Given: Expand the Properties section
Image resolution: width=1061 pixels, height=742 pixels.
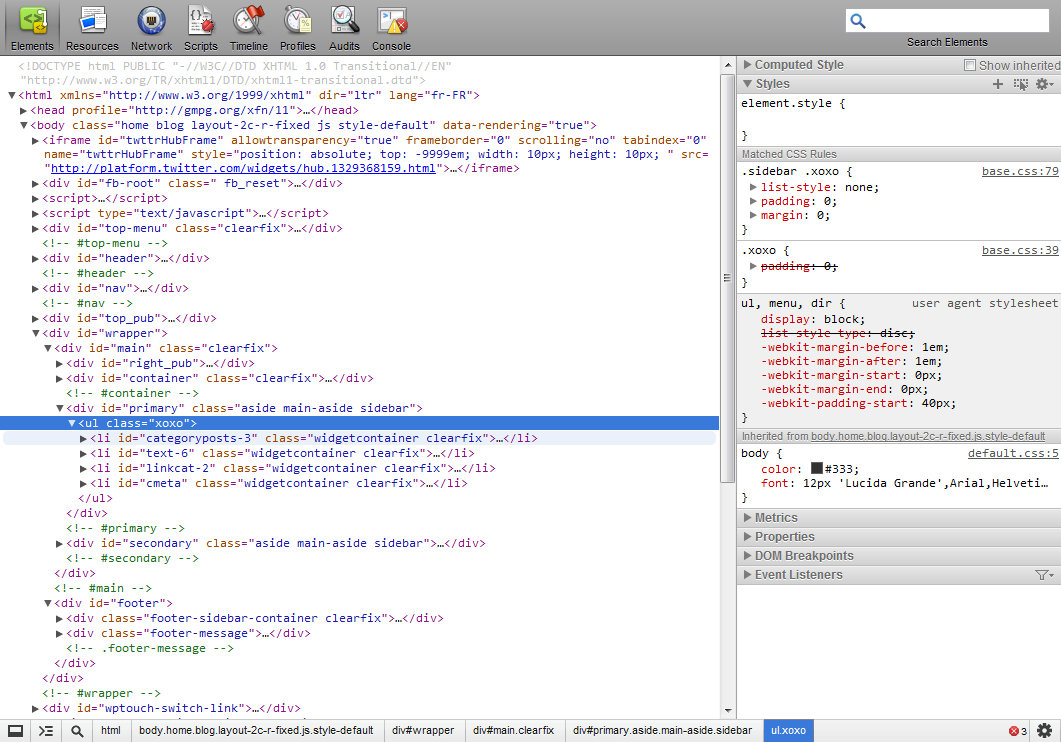Looking at the screenshot, I should click(747, 536).
